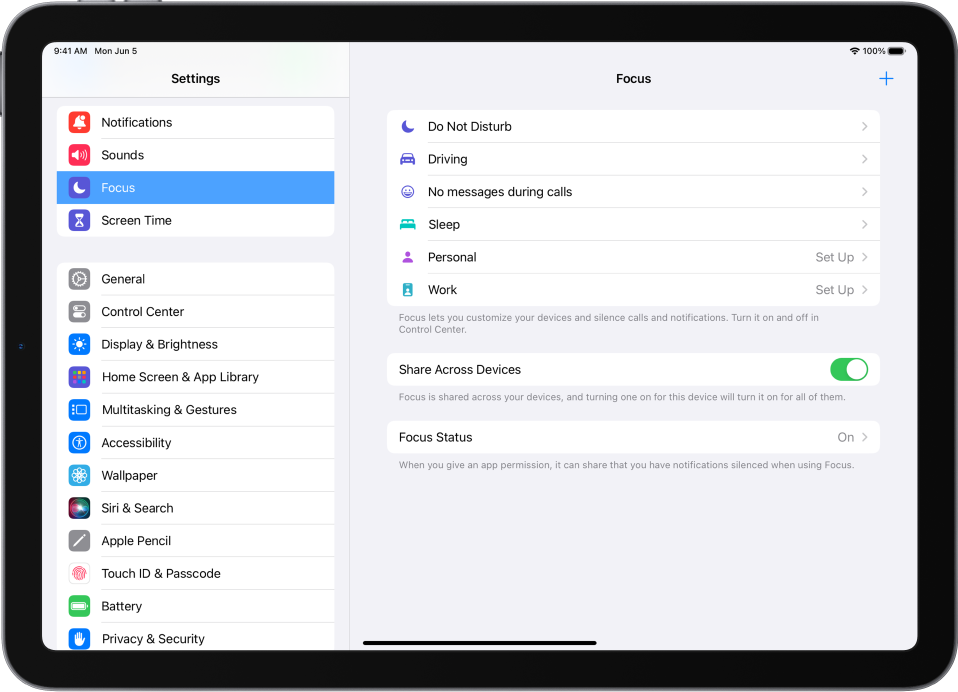Click the Focus crescent moon icon
Image resolution: width=958 pixels, height=692 pixels.
pos(79,187)
